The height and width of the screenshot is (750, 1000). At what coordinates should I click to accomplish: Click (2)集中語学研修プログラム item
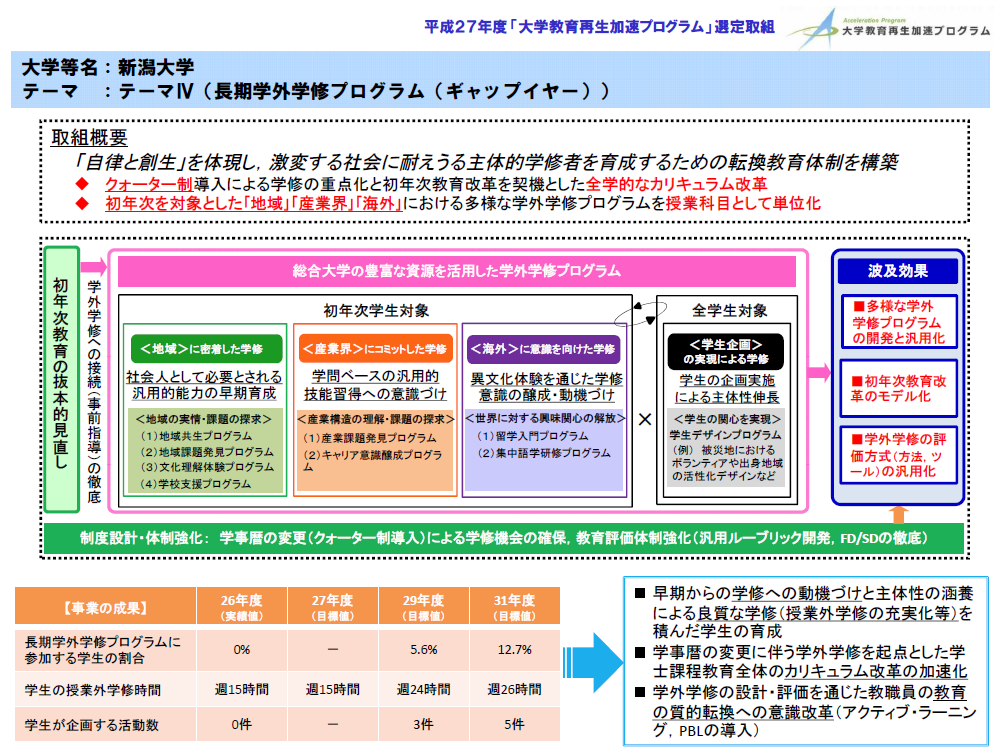tap(543, 453)
